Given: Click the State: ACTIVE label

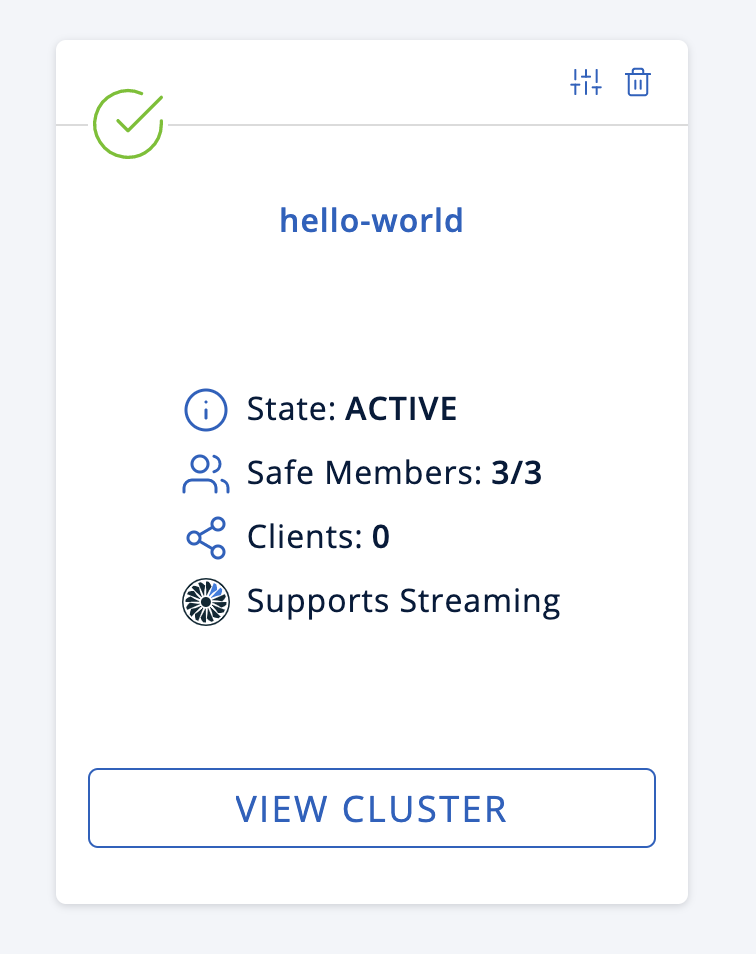Looking at the screenshot, I should pyautogui.click(x=351, y=409).
